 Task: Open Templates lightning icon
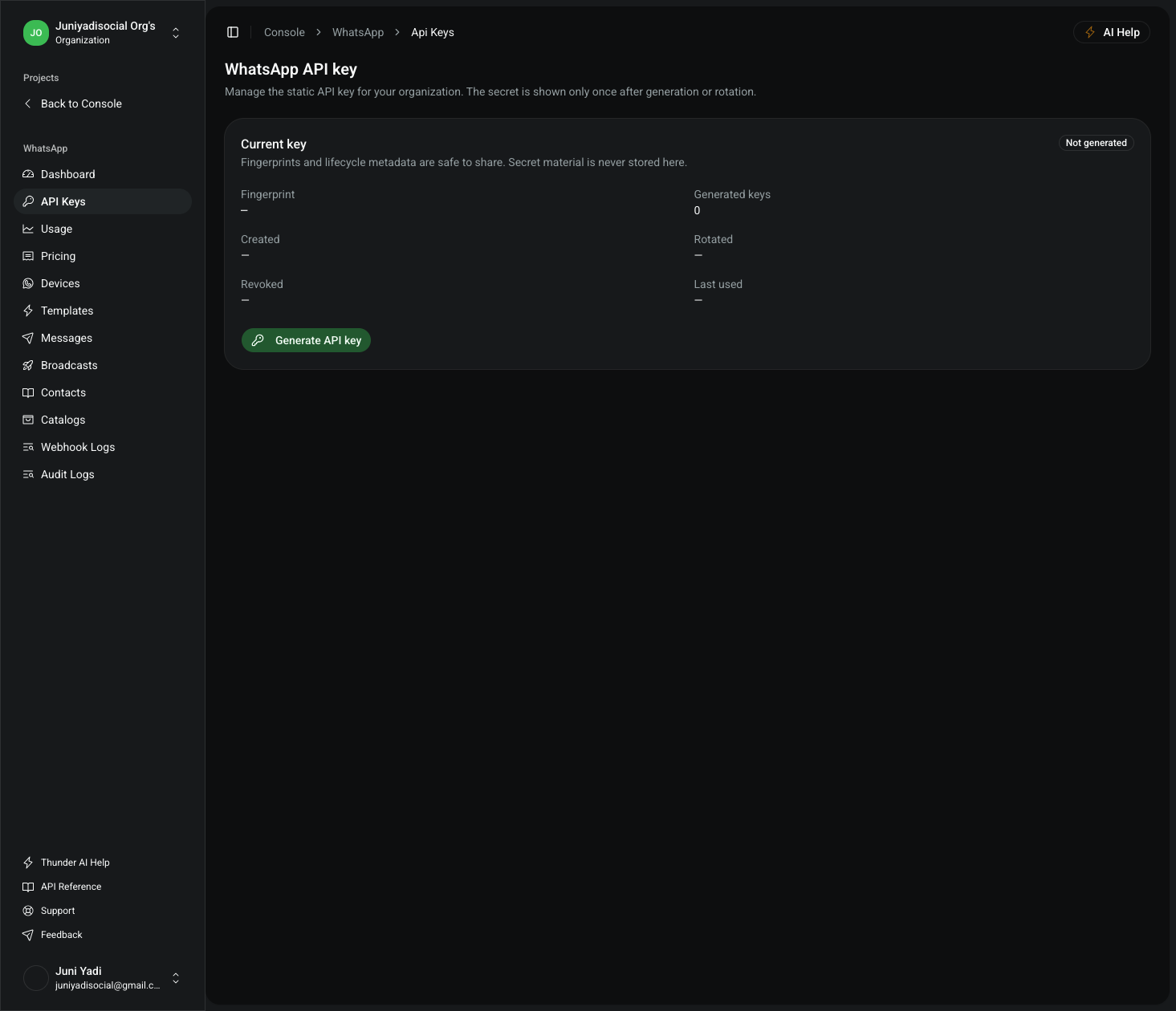coord(28,311)
